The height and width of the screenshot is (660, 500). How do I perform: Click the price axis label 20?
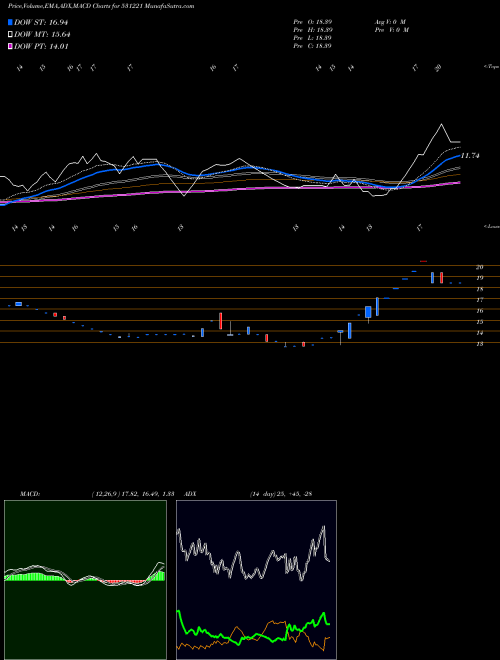479,267
